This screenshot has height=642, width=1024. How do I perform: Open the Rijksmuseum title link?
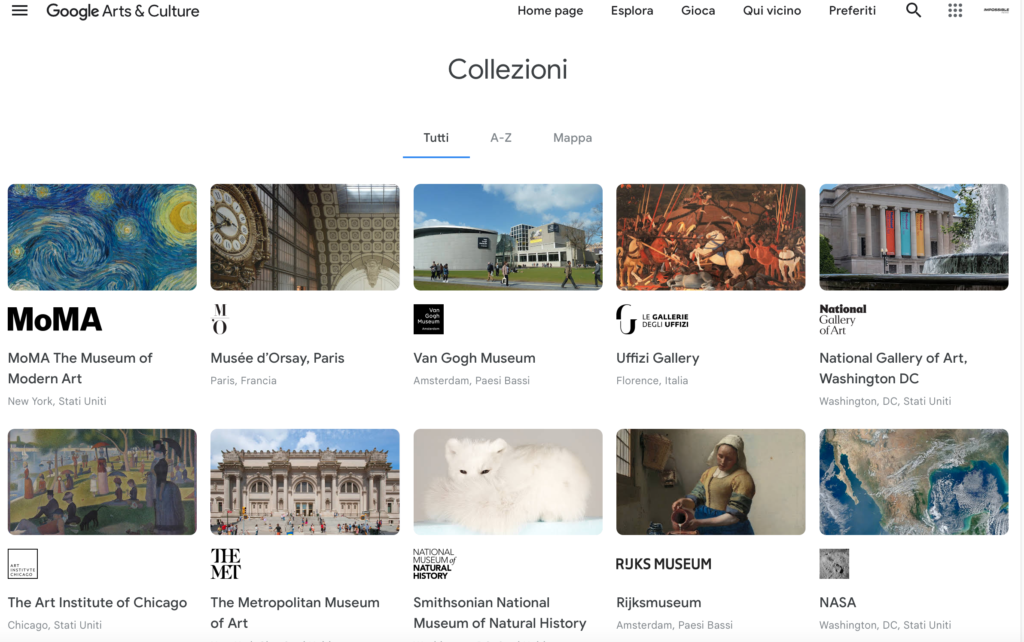(x=658, y=602)
